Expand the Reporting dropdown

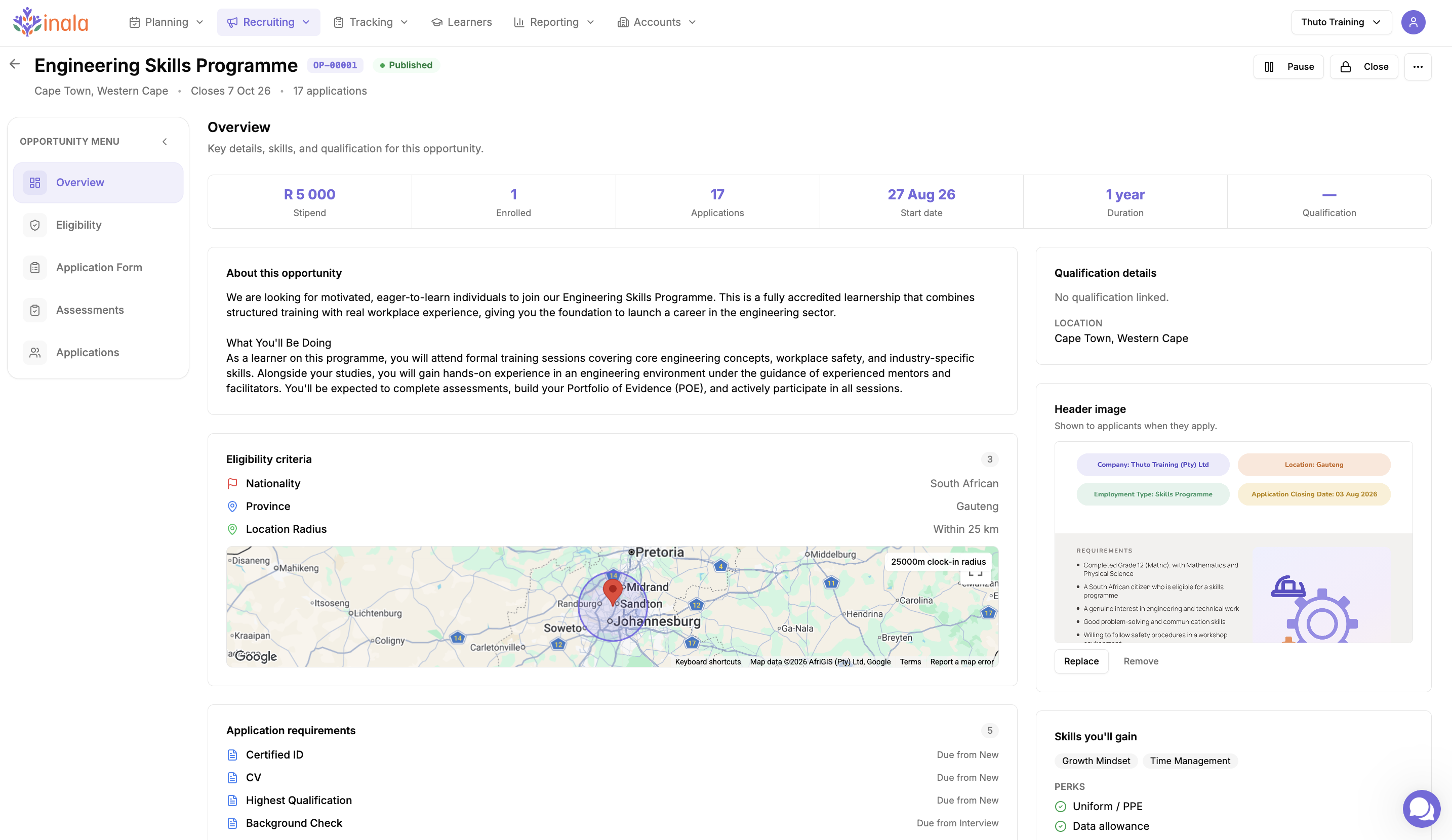coord(554,22)
